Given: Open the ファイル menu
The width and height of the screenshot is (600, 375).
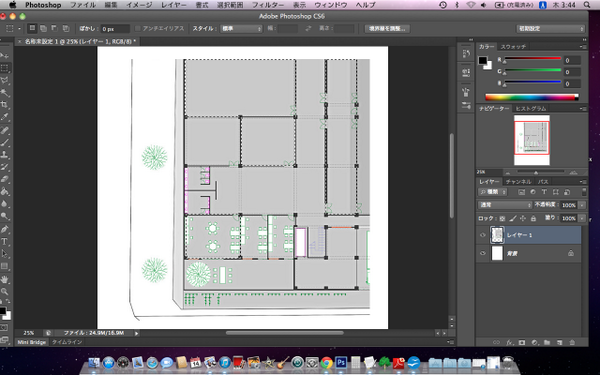Looking at the screenshot, I should coord(83,5).
